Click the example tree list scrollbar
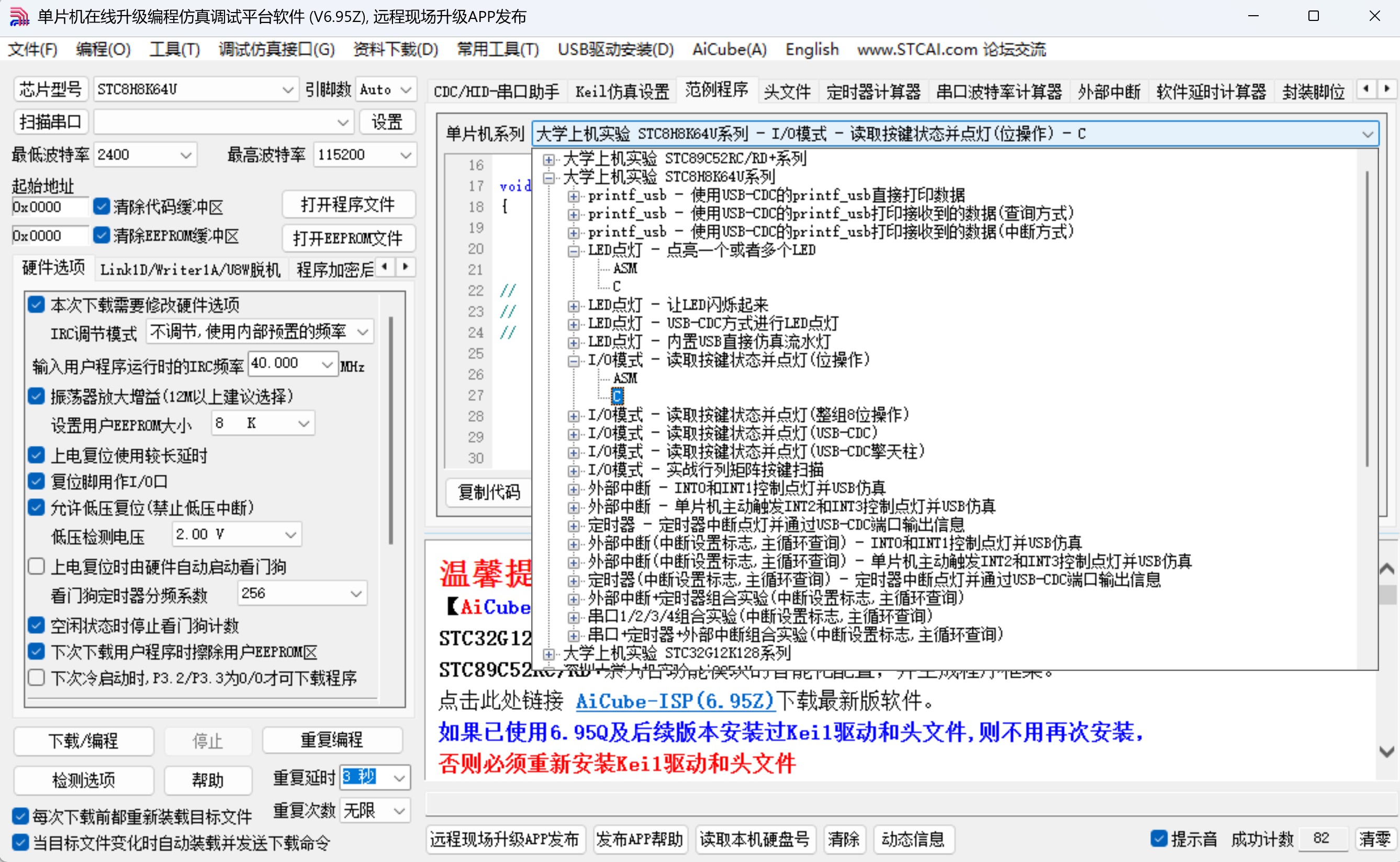The image size is (1400, 862). 1367,319
